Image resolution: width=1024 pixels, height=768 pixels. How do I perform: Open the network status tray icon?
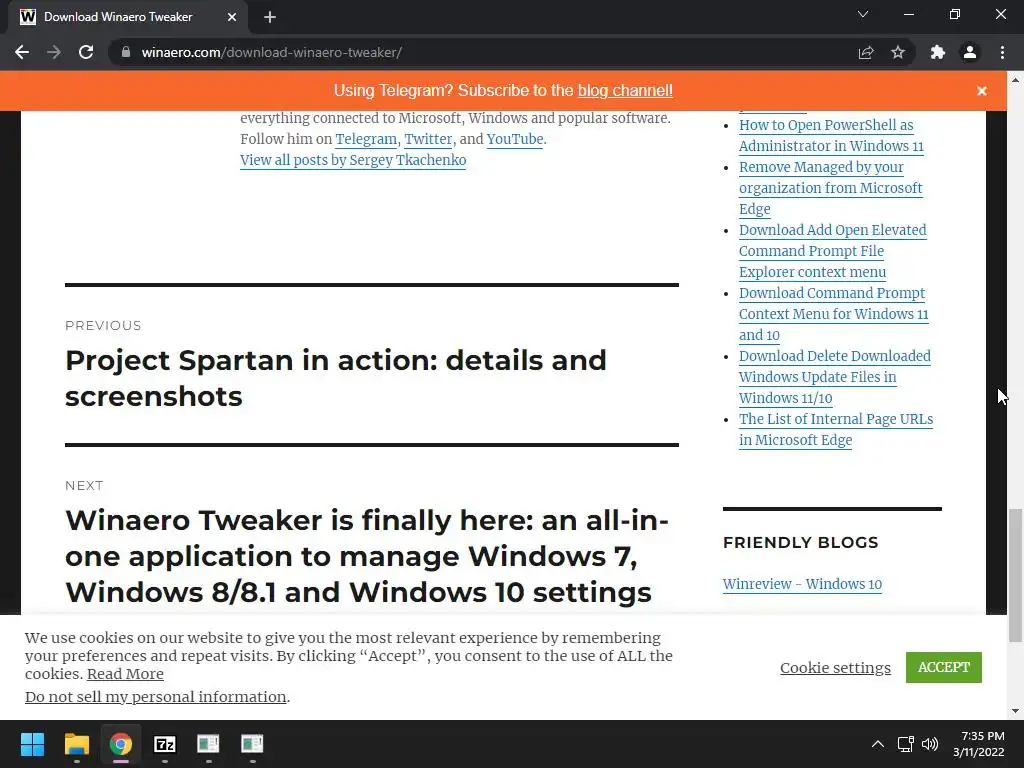905,744
